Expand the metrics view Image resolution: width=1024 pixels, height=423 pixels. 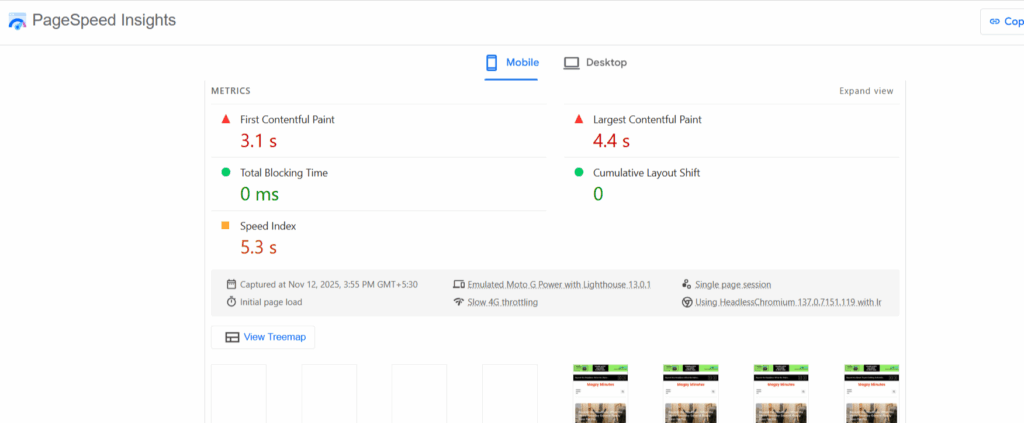coord(866,91)
